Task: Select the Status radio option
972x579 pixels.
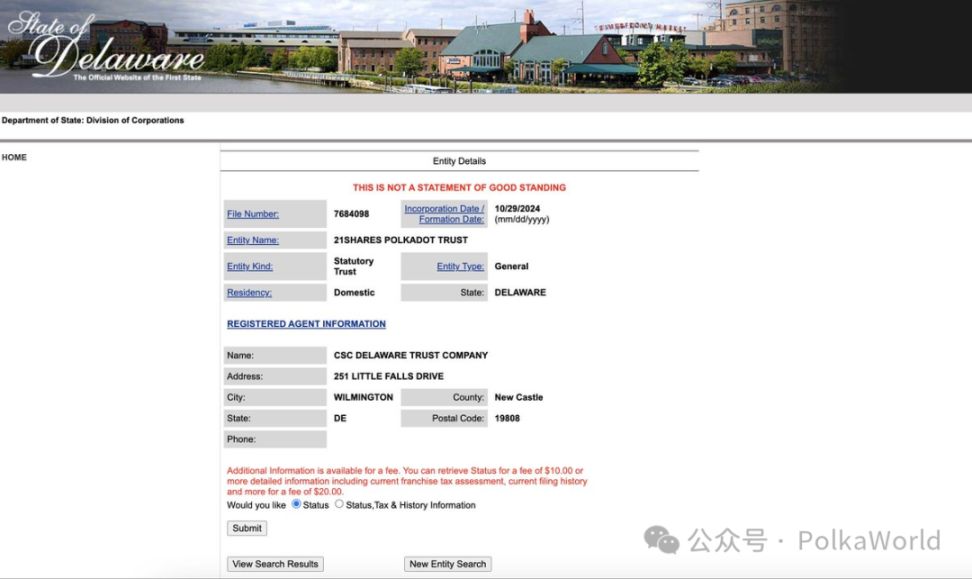Action: tap(296, 504)
